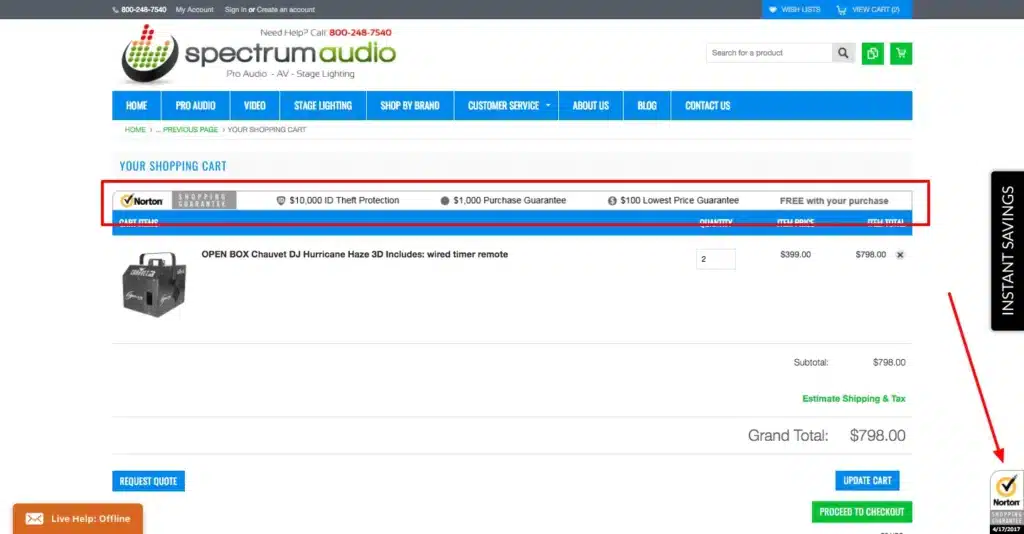Open the green shopping cart icon
This screenshot has height=534, width=1024.
(901, 53)
